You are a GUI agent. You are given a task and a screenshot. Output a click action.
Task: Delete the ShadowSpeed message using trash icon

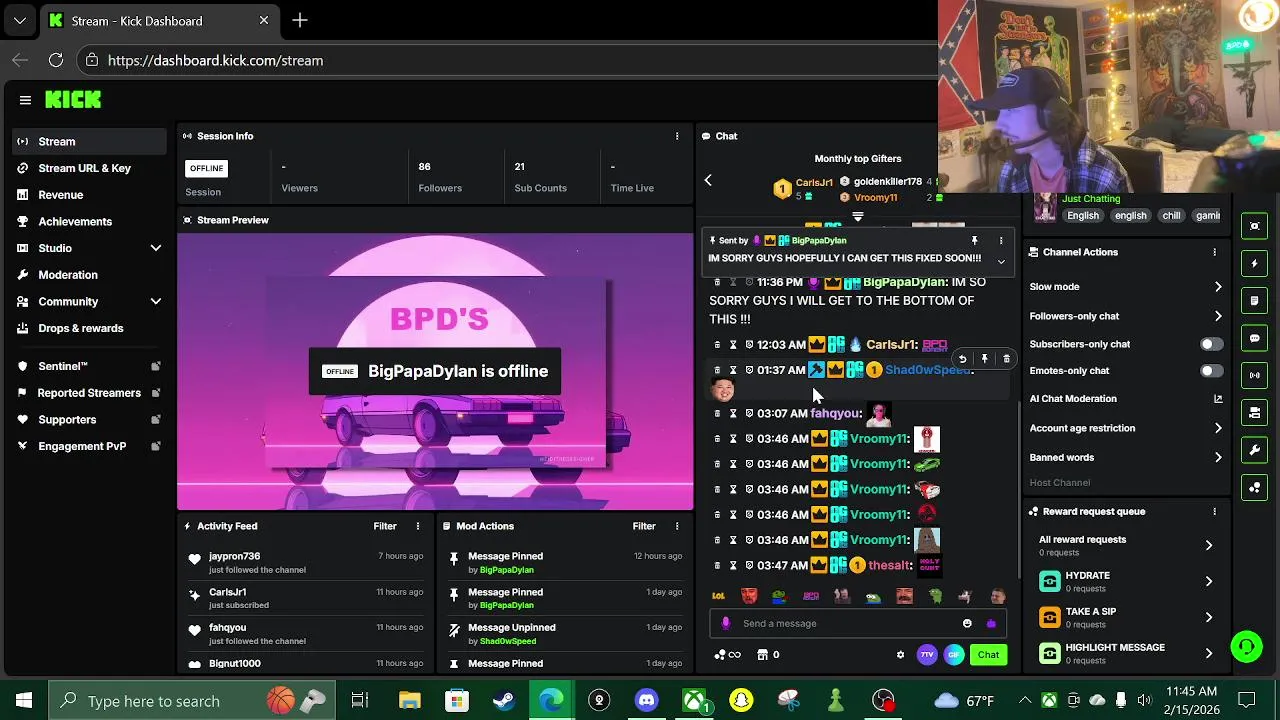pos(1006,359)
